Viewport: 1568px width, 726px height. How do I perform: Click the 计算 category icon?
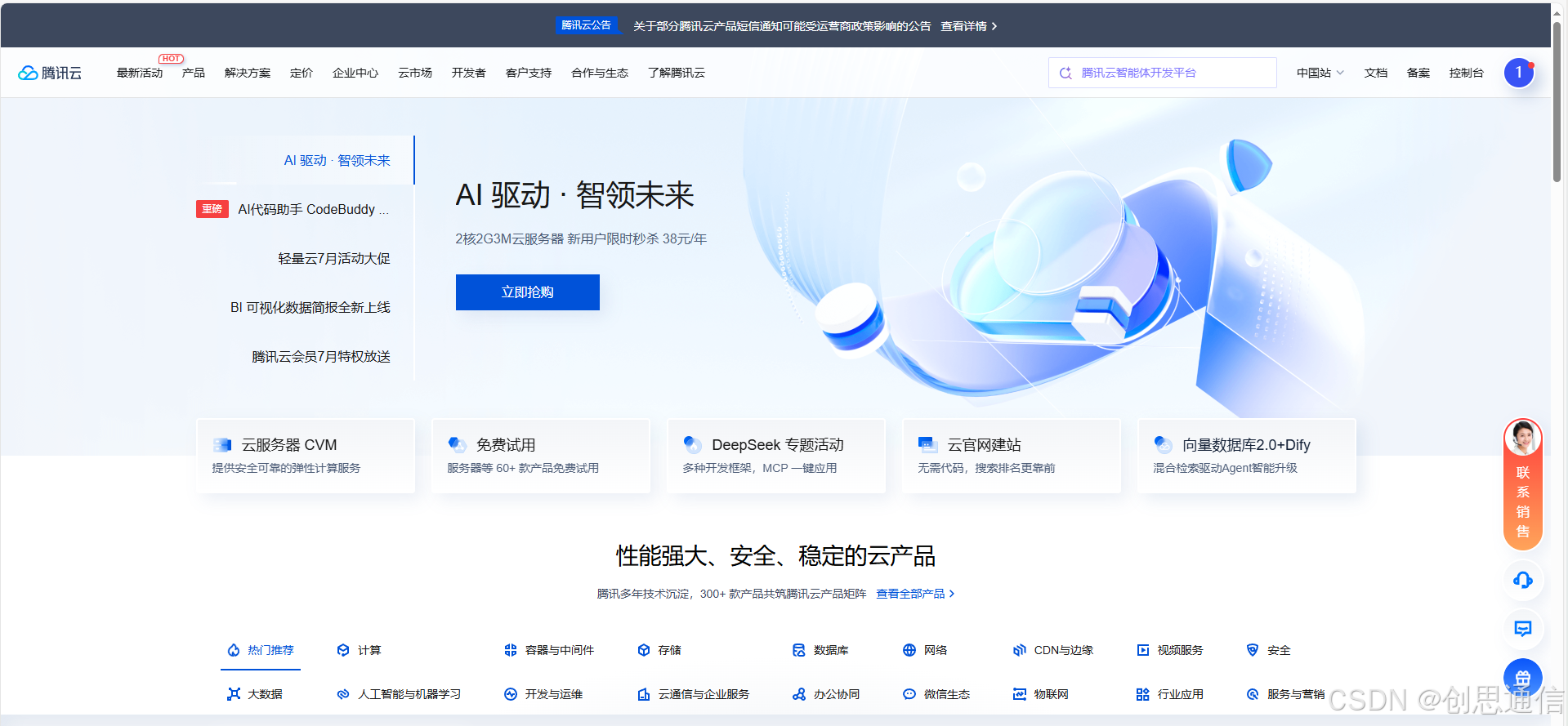coord(343,650)
